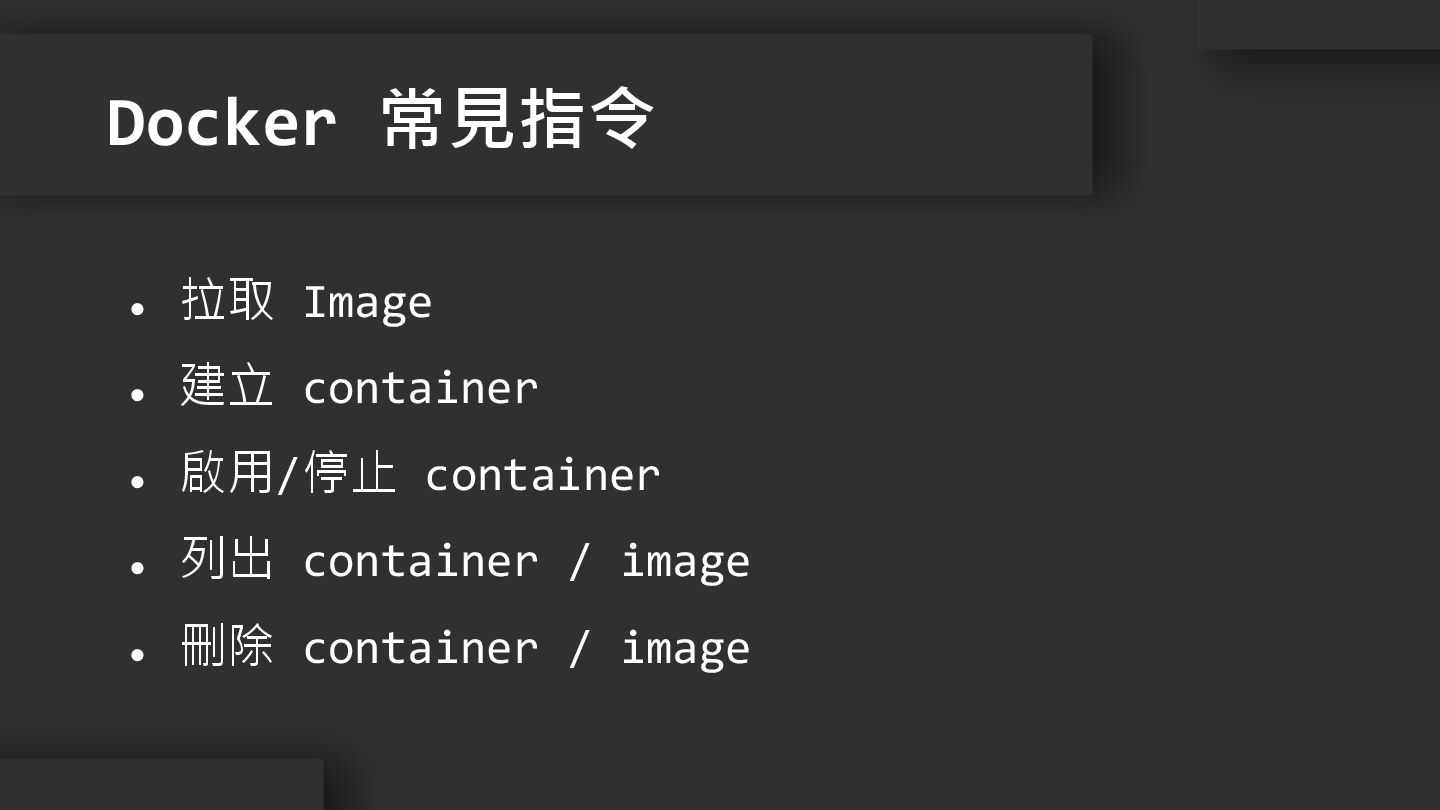Click the title text 常見指令
Viewport: 1440px width, 810px height.
point(517,120)
